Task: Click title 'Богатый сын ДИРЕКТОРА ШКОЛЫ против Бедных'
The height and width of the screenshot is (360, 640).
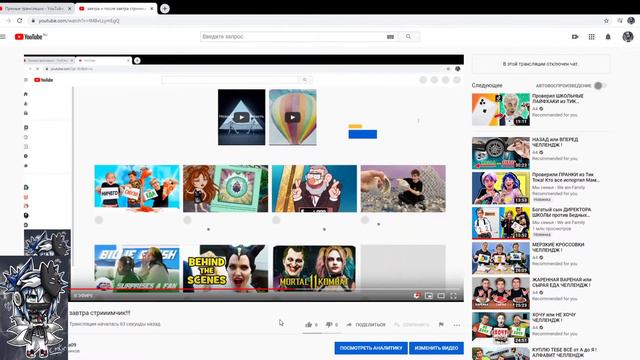Action: pos(561,212)
